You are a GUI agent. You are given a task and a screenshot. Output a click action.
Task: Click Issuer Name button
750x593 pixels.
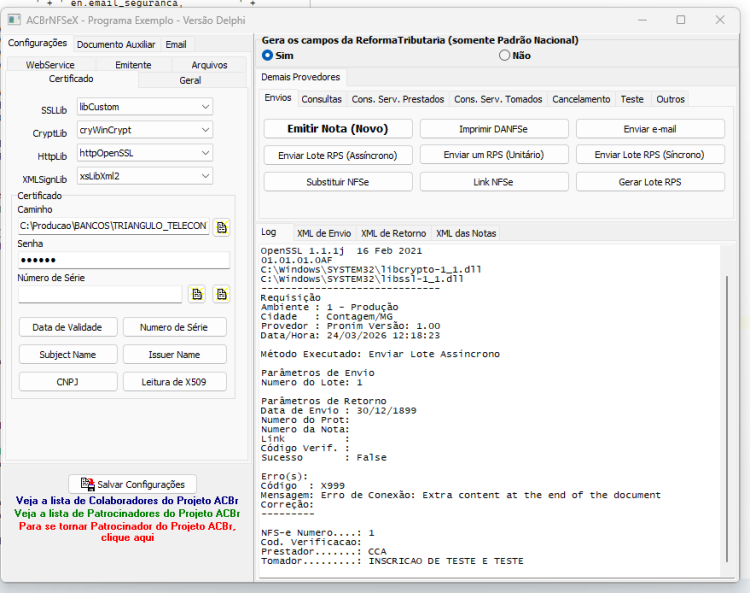click(174, 355)
